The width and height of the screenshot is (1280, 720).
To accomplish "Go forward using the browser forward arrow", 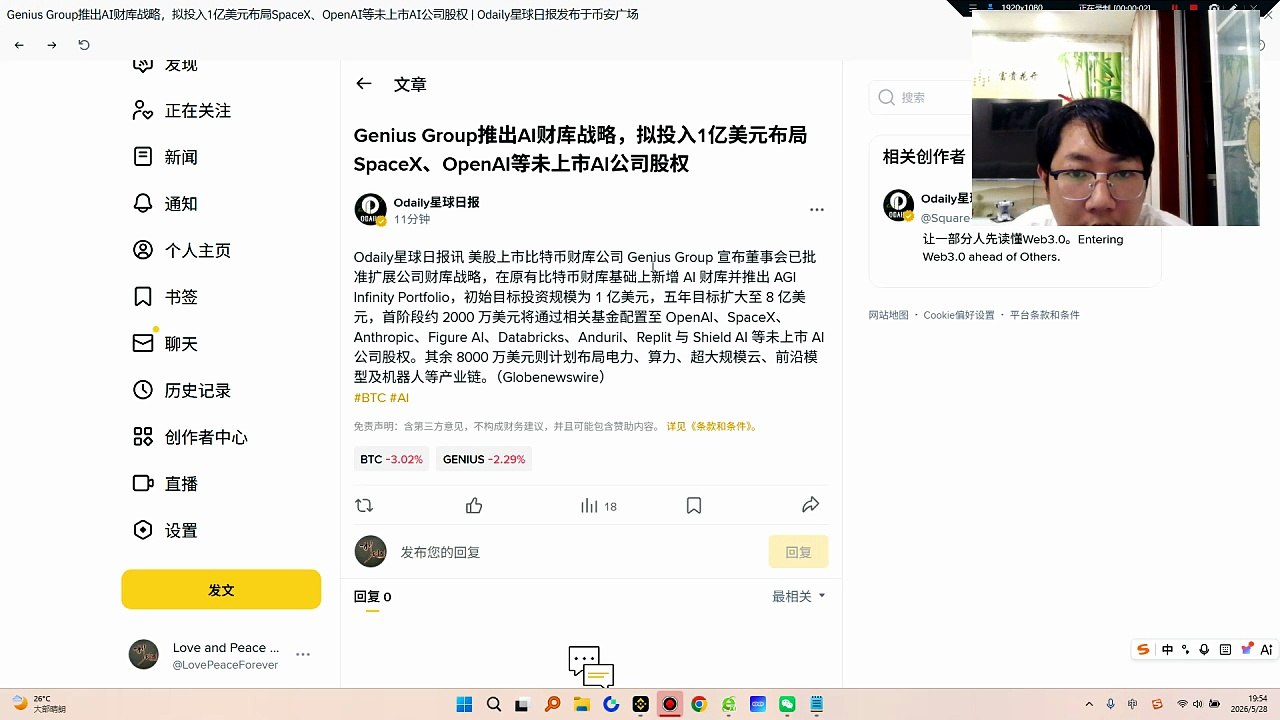I will click(51, 45).
